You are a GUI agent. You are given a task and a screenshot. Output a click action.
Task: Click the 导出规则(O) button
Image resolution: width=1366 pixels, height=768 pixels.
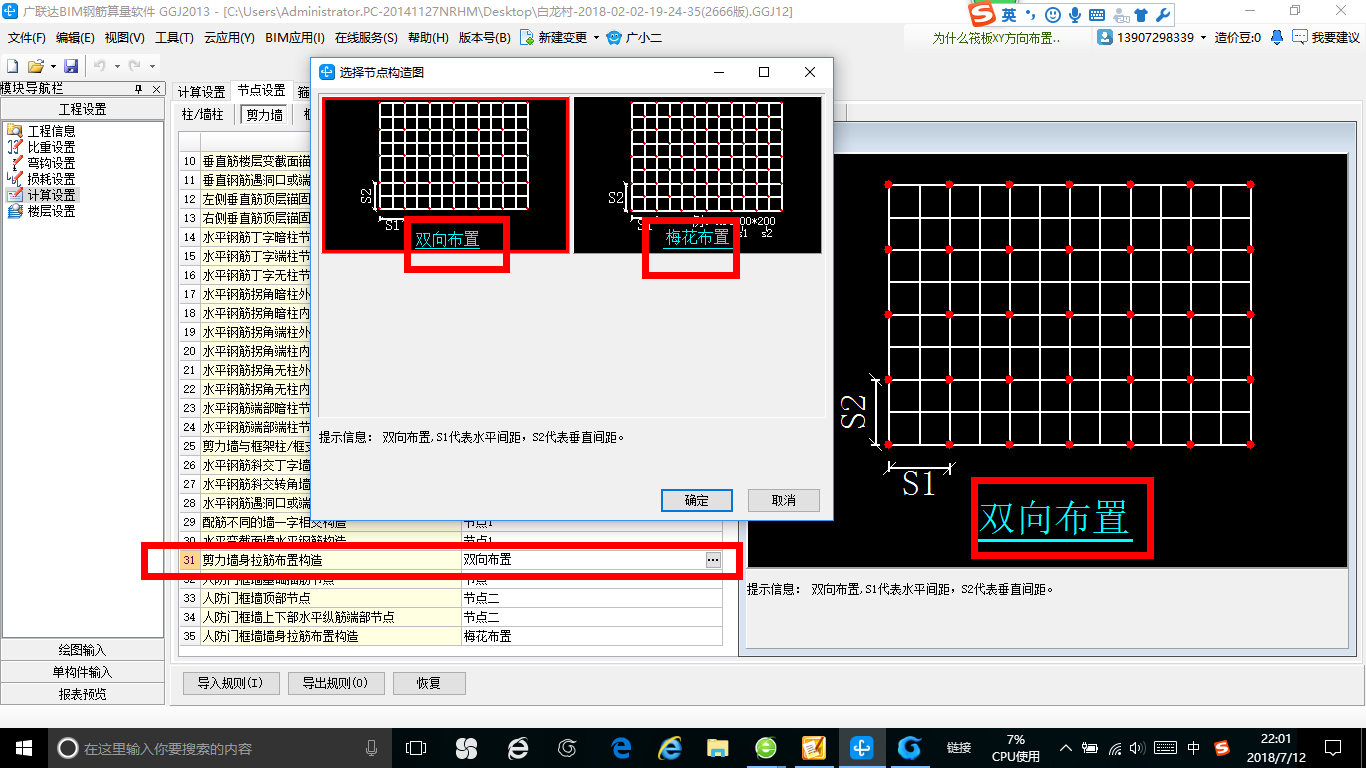[x=335, y=683]
